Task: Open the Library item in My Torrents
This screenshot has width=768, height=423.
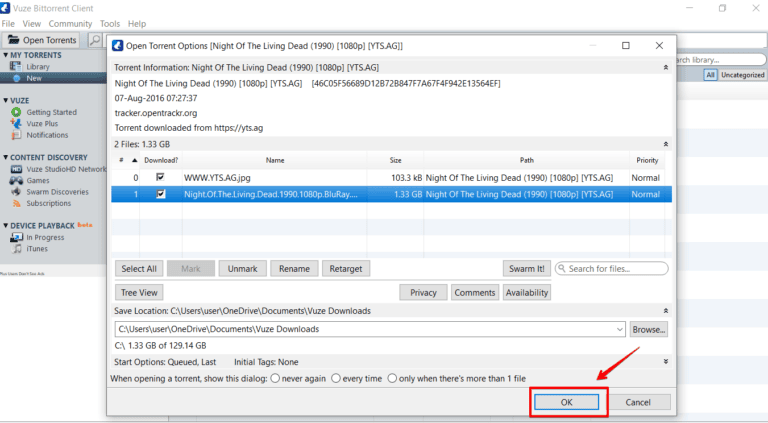Action: 37,67
